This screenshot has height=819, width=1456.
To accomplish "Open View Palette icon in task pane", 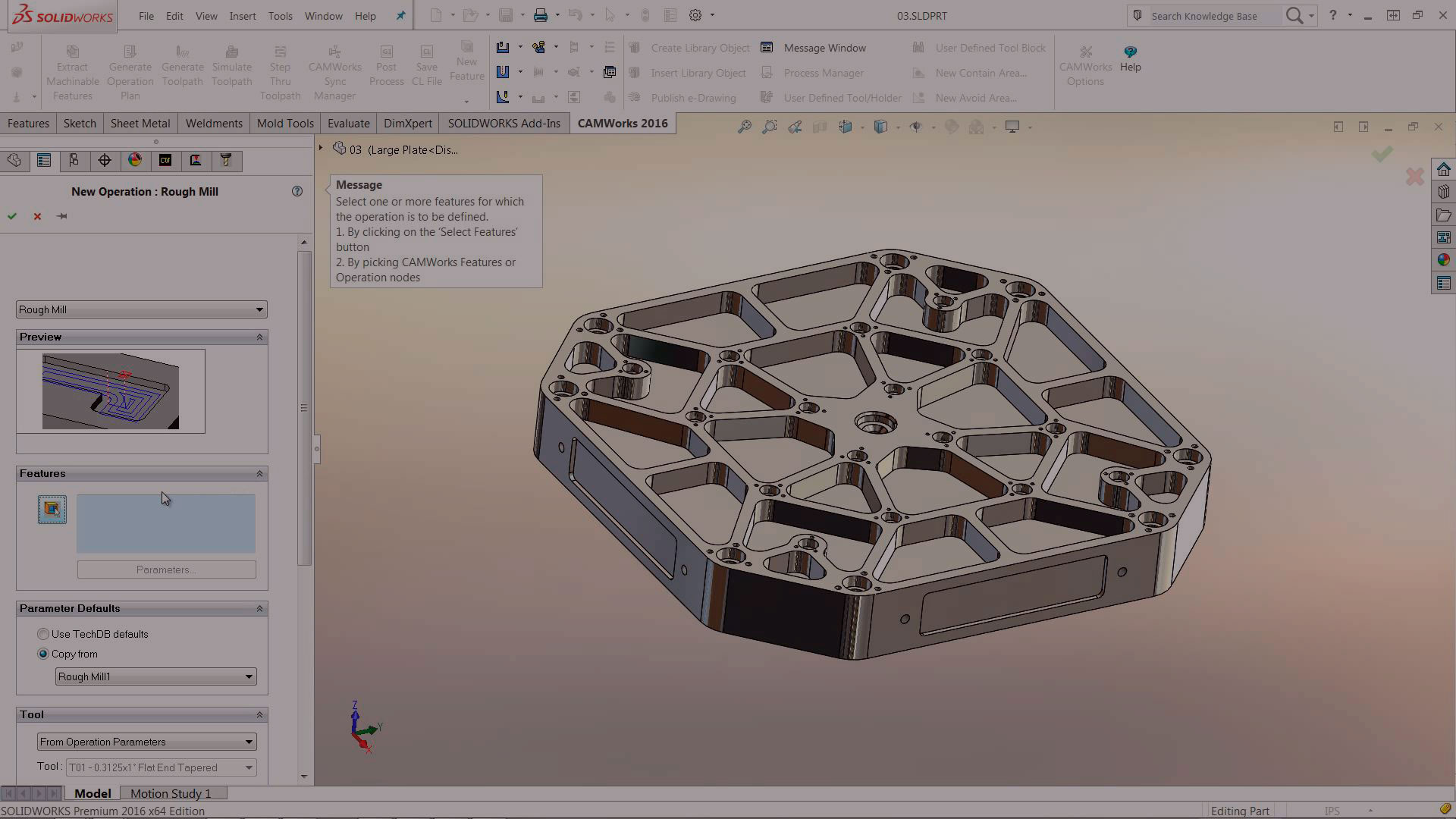I will coord(1443,237).
